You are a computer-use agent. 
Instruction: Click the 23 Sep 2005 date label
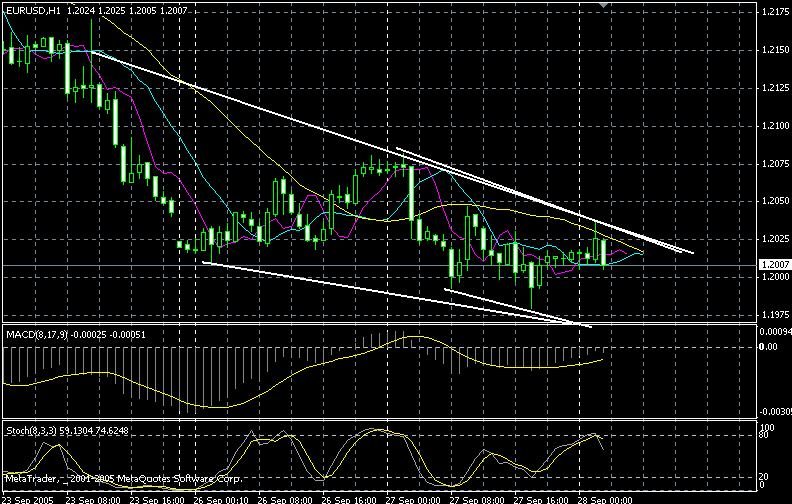pyautogui.click(x=26, y=500)
